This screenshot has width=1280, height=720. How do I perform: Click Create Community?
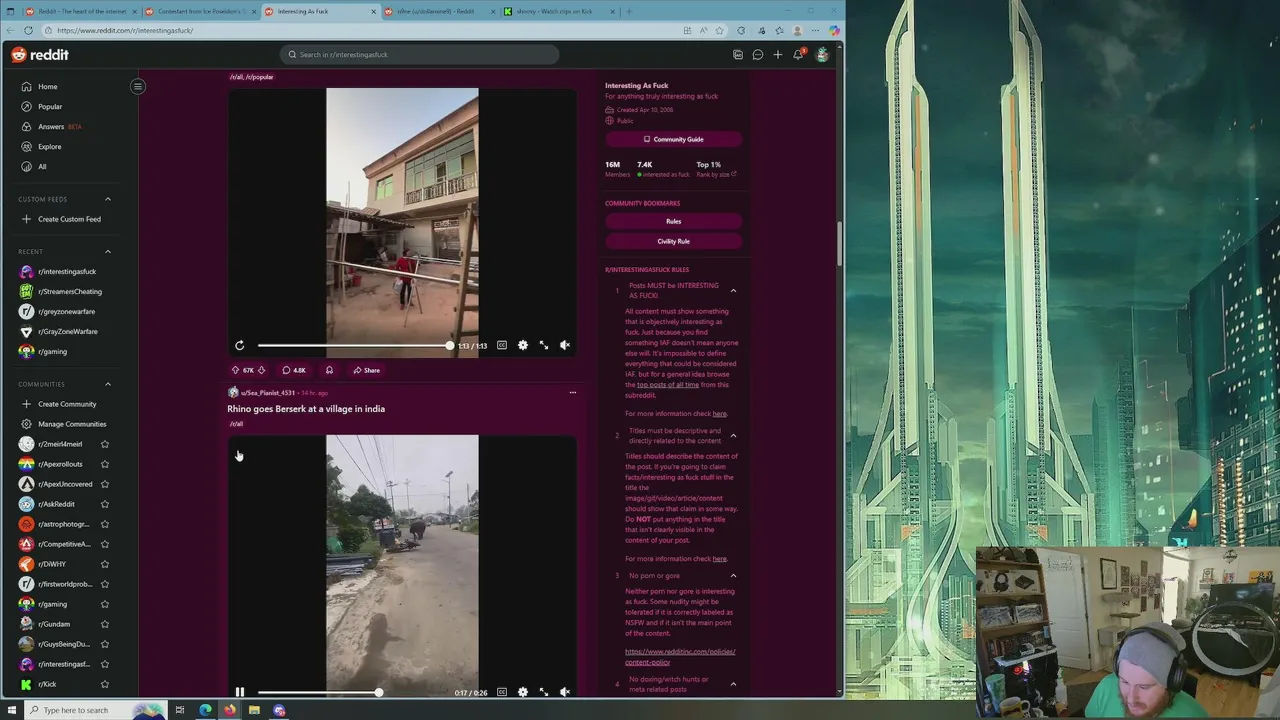[67, 404]
